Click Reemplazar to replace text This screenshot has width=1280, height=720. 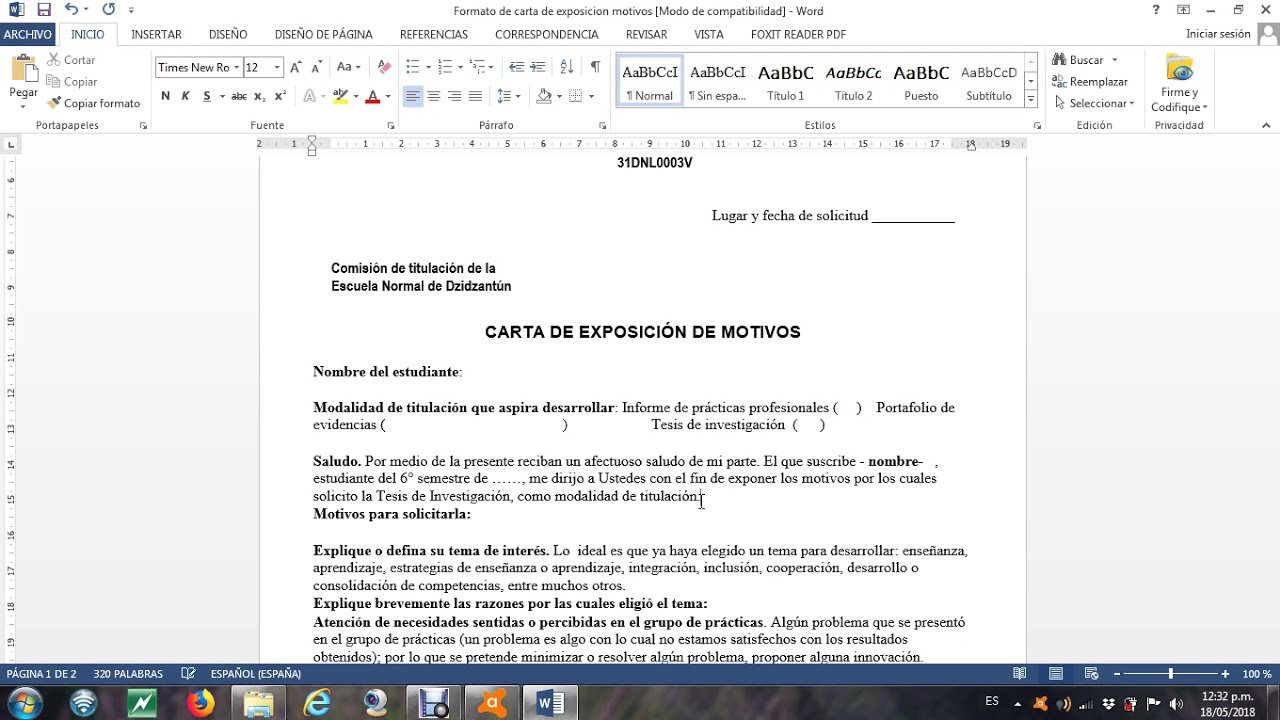(1095, 81)
